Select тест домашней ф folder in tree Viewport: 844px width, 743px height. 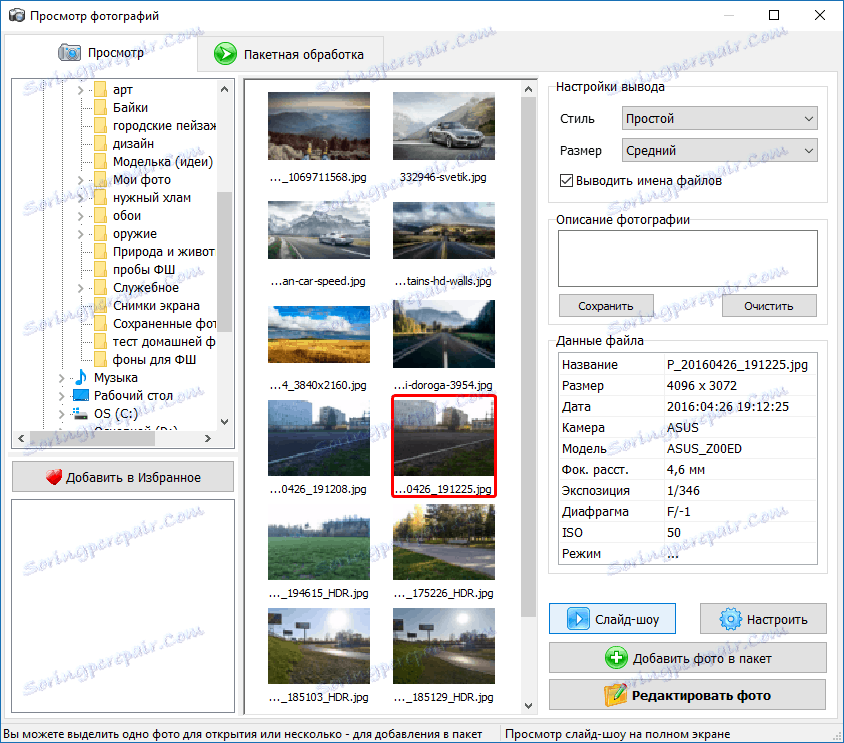(164, 342)
